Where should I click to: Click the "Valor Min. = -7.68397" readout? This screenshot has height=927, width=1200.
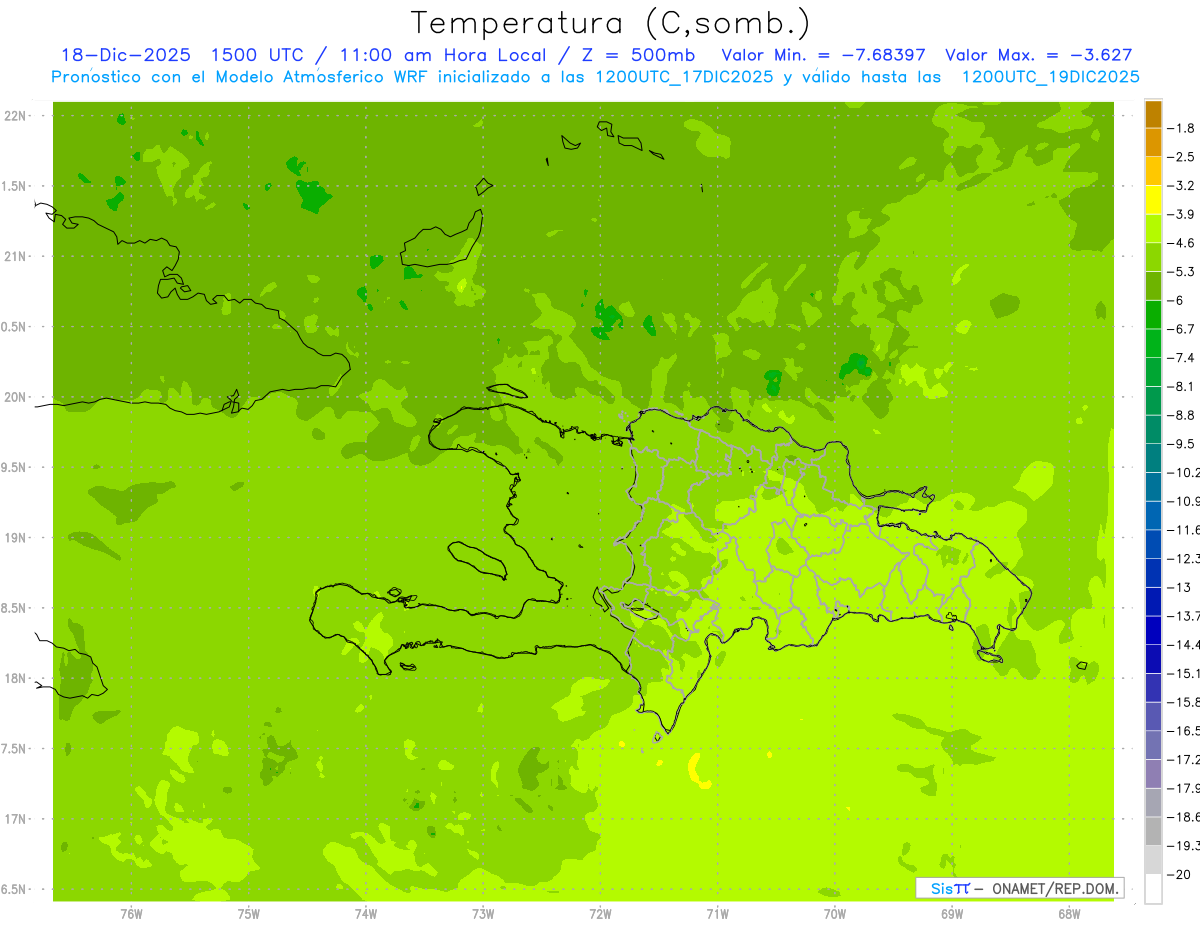(823, 55)
